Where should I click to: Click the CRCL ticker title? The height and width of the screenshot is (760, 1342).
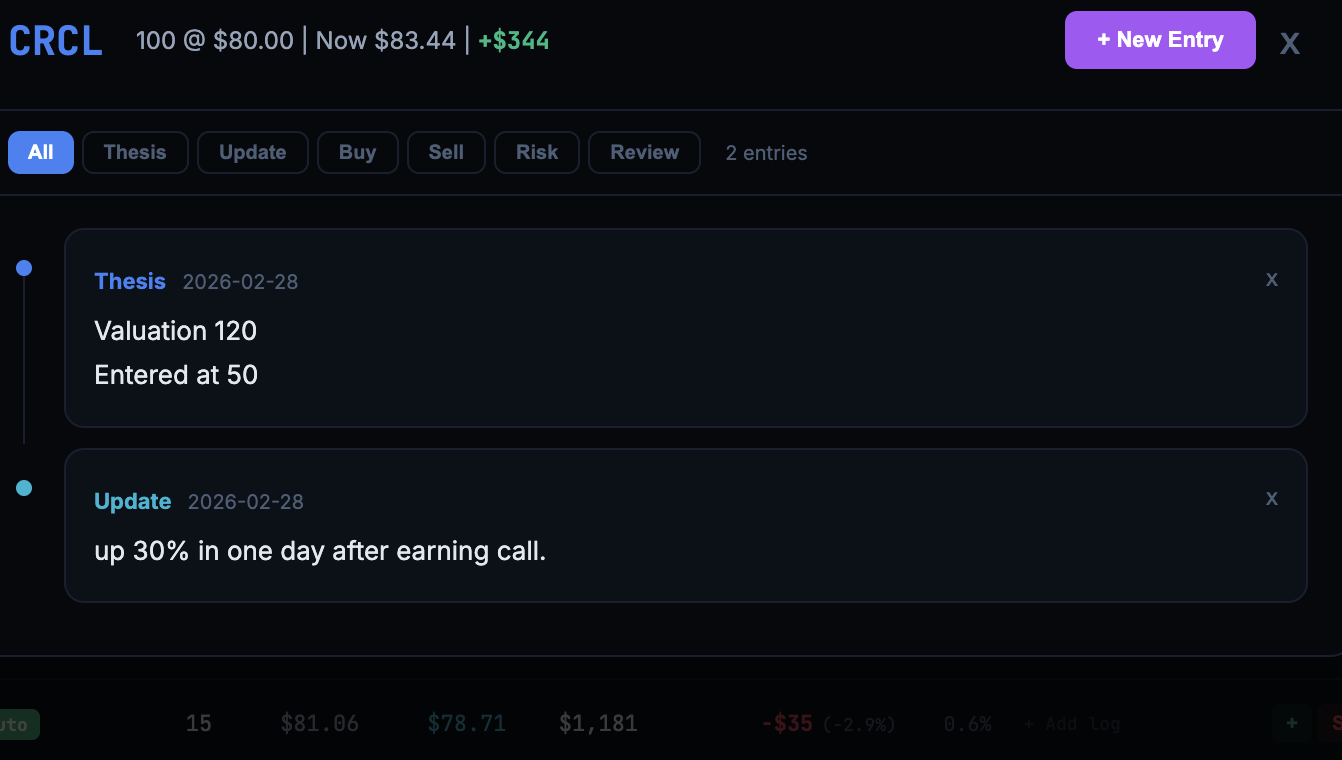point(56,41)
